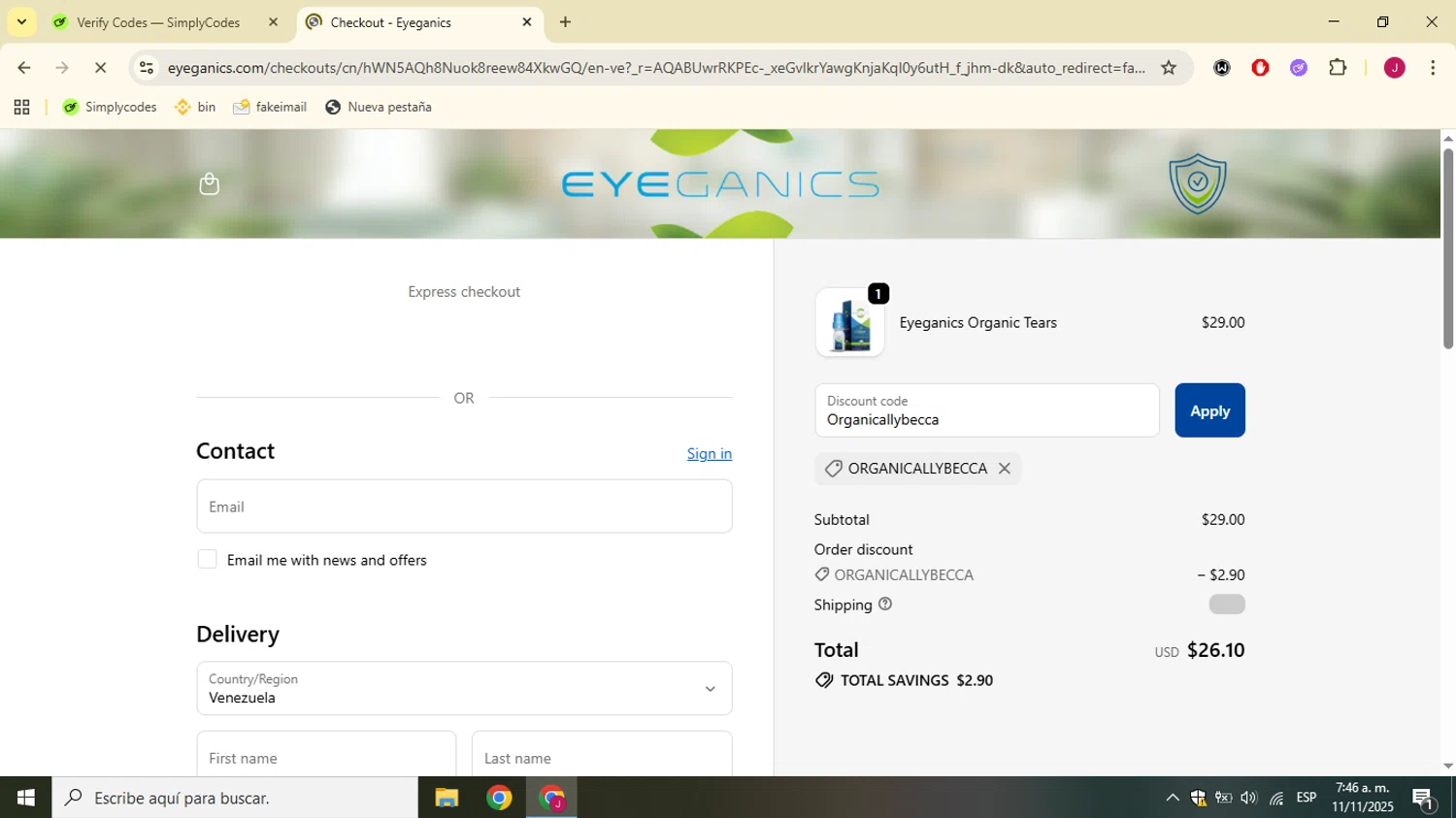Viewport: 1456px width, 818px height.
Task: Open the notification center icon
Action: (x=1423, y=798)
